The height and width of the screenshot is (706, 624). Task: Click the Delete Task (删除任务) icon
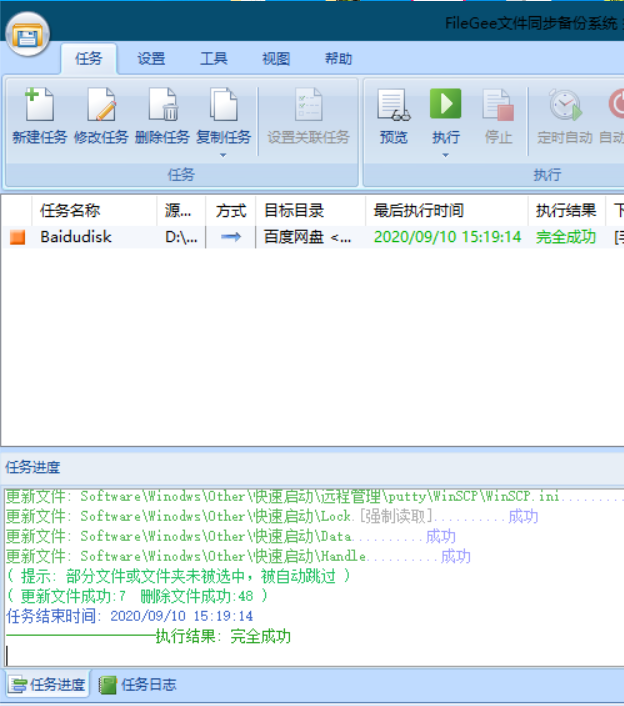162,106
